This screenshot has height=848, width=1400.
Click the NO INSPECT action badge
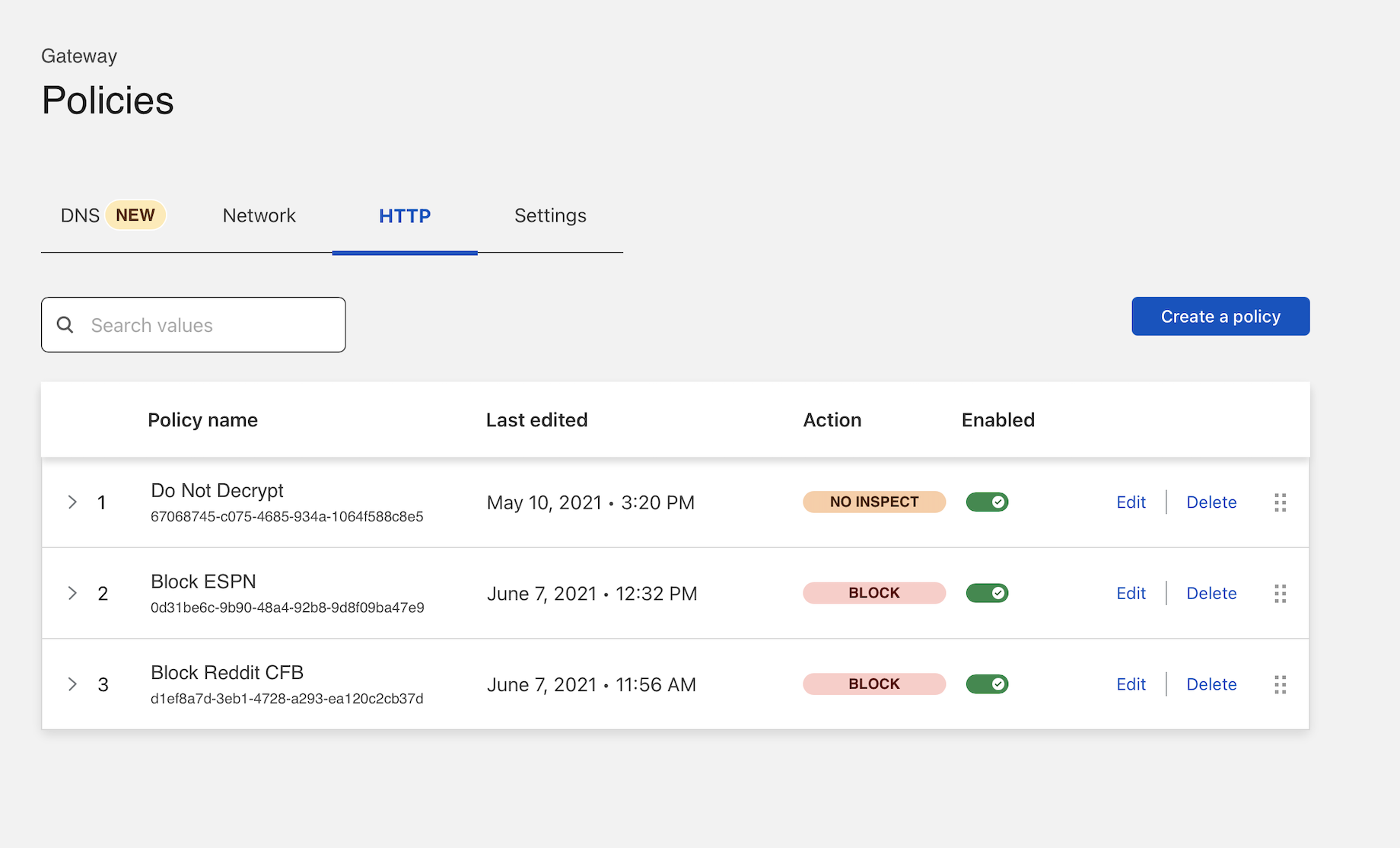873,502
